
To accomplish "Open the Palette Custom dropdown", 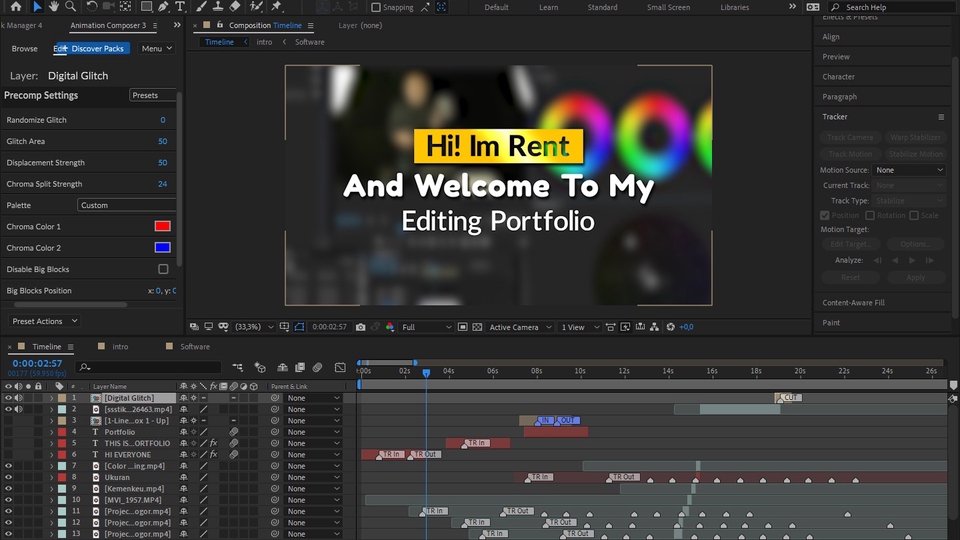I will pos(126,205).
